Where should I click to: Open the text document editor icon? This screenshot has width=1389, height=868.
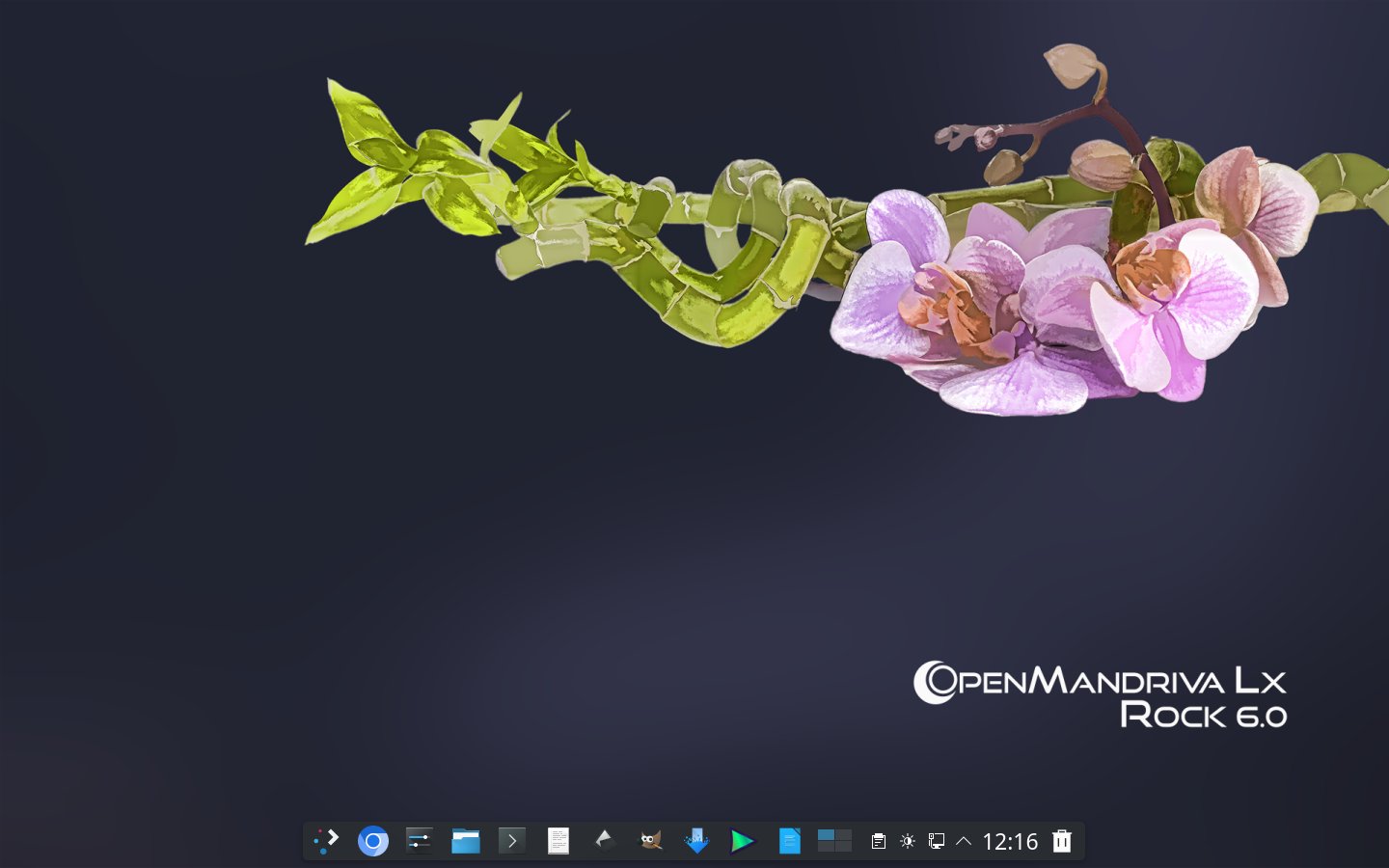(x=558, y=841)
